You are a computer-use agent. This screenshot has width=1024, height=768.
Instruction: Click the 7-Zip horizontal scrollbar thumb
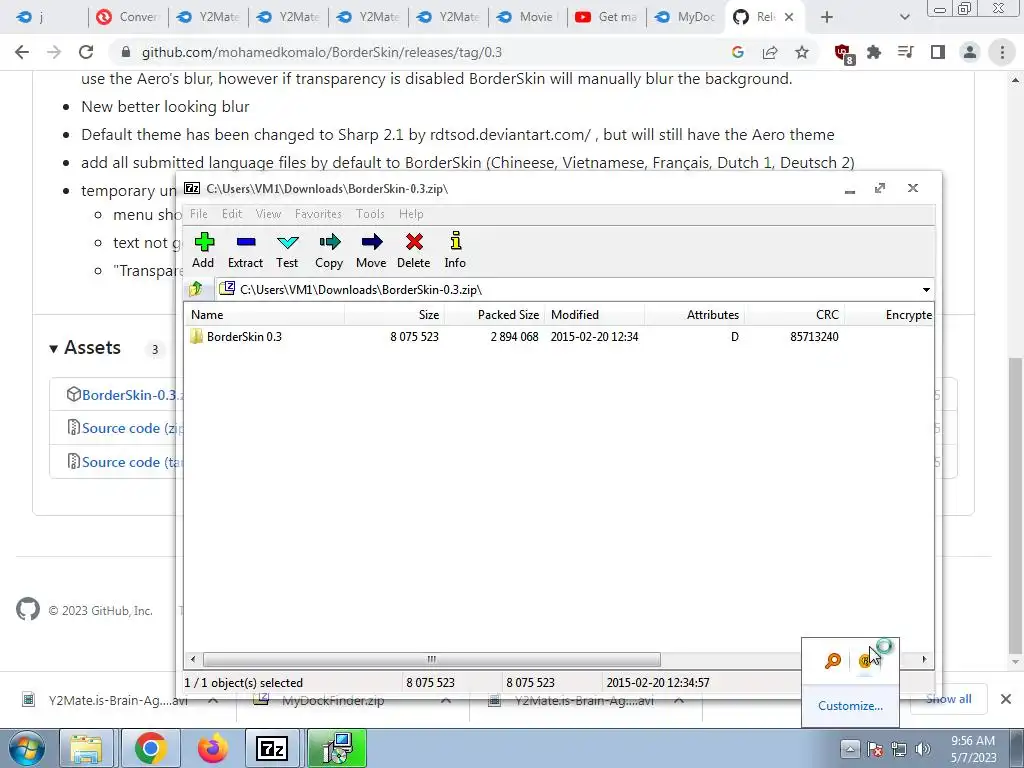pos(431,660)
